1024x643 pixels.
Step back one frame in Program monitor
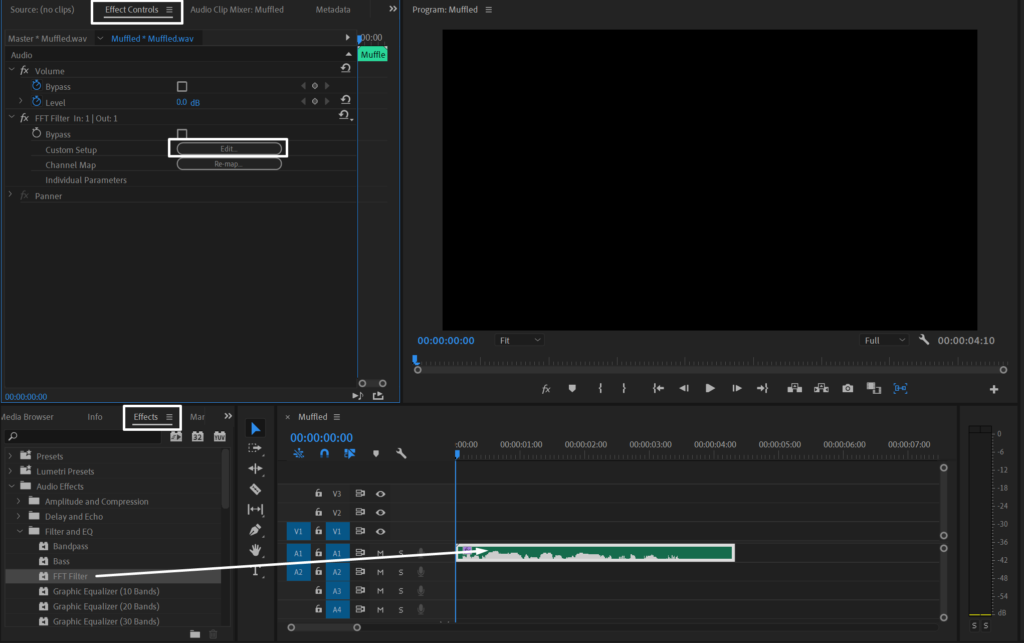tap(684, 388)
